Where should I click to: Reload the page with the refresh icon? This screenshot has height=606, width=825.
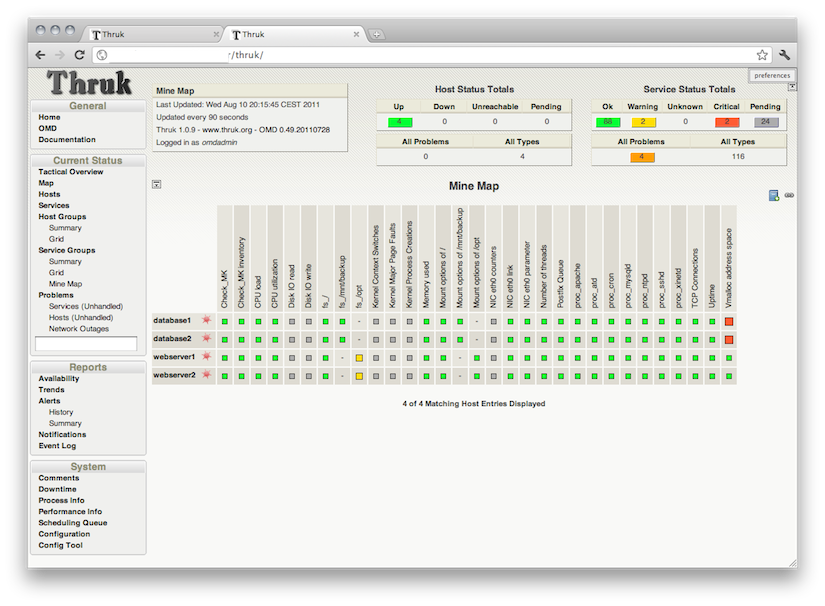pyautogui.click(x=81, y=55)
